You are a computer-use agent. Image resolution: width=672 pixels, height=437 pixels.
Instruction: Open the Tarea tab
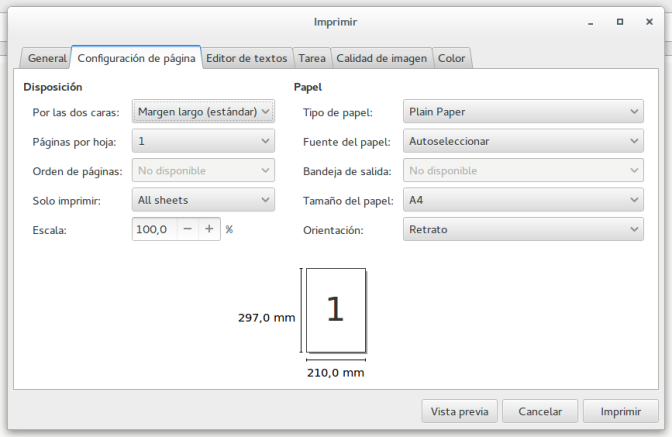[x=312, y=58]
